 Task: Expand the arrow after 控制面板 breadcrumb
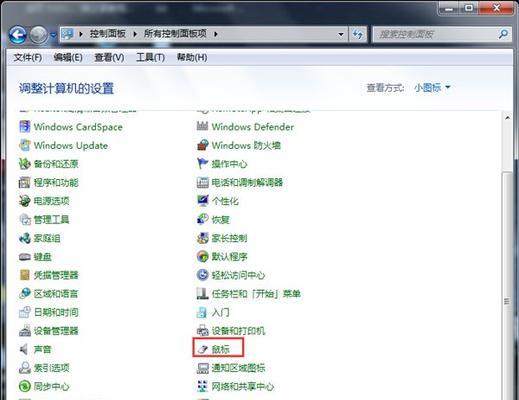(x=135, y=34)
